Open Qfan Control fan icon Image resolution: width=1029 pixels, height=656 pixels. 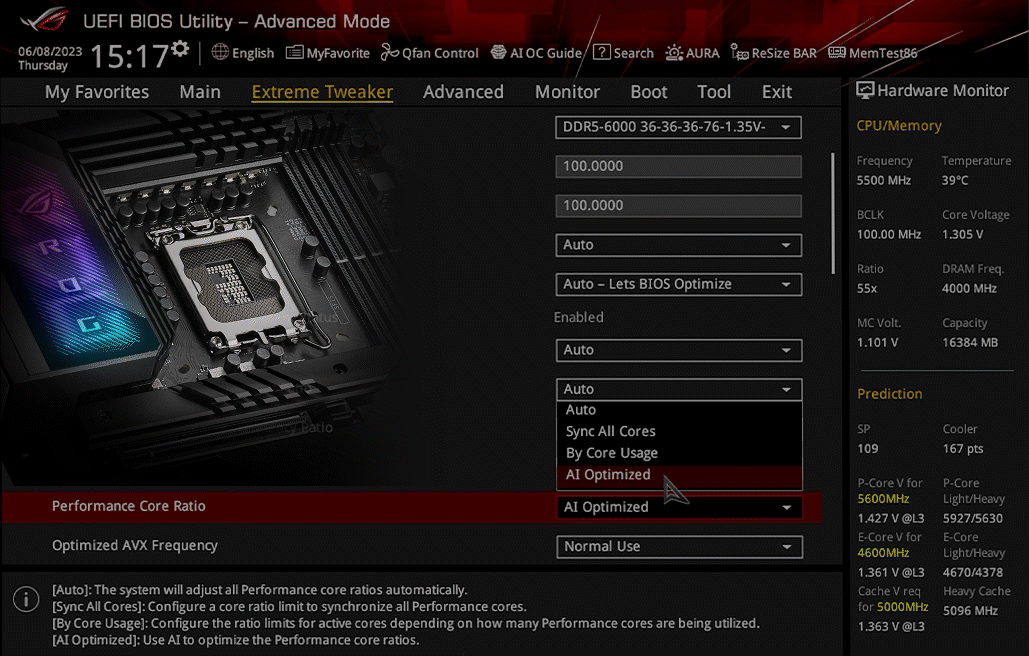coord(390,52)
